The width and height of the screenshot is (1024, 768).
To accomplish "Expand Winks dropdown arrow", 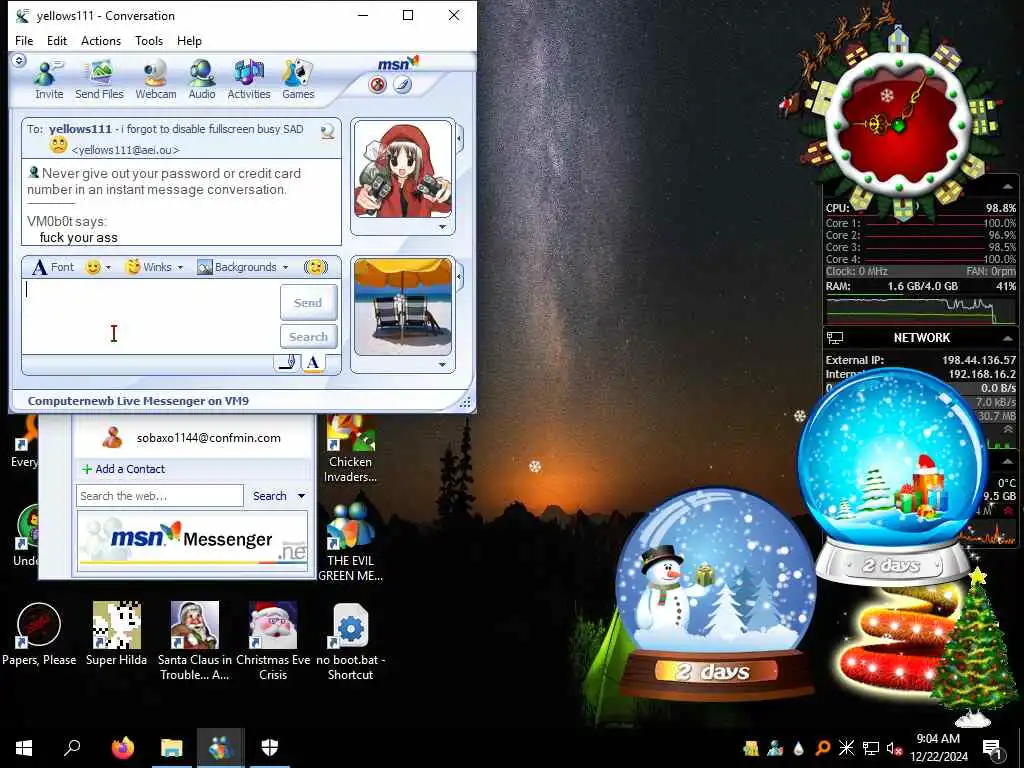I will (x=180, y=268).
